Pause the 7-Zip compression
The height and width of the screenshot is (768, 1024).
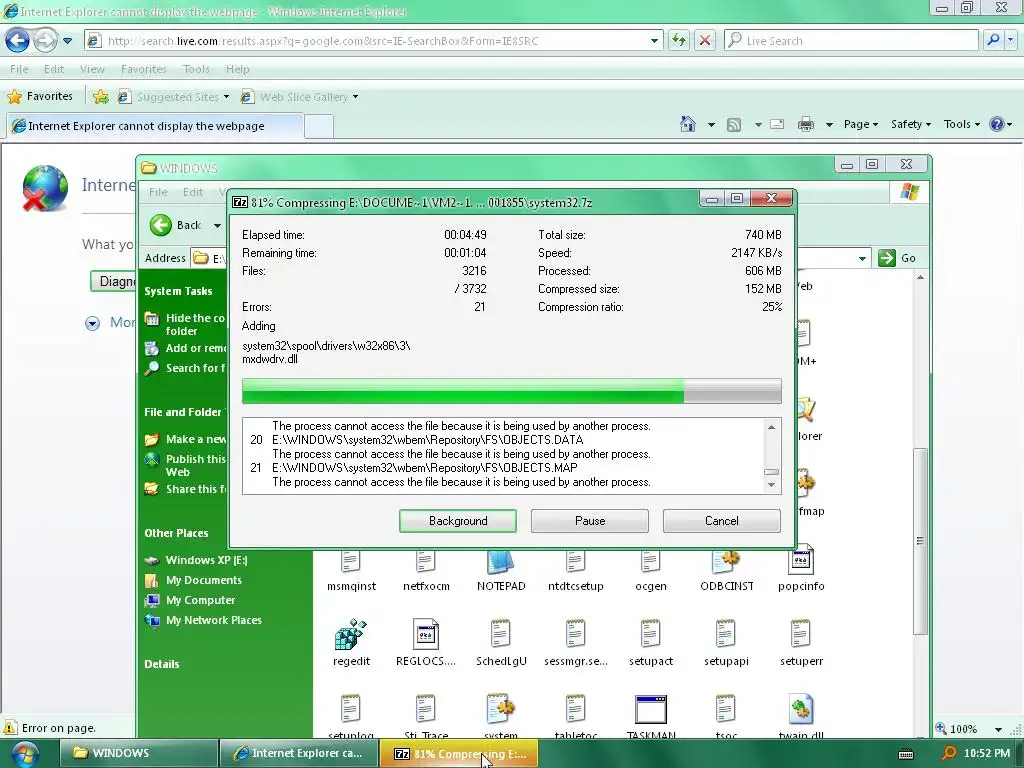point(590,520)
